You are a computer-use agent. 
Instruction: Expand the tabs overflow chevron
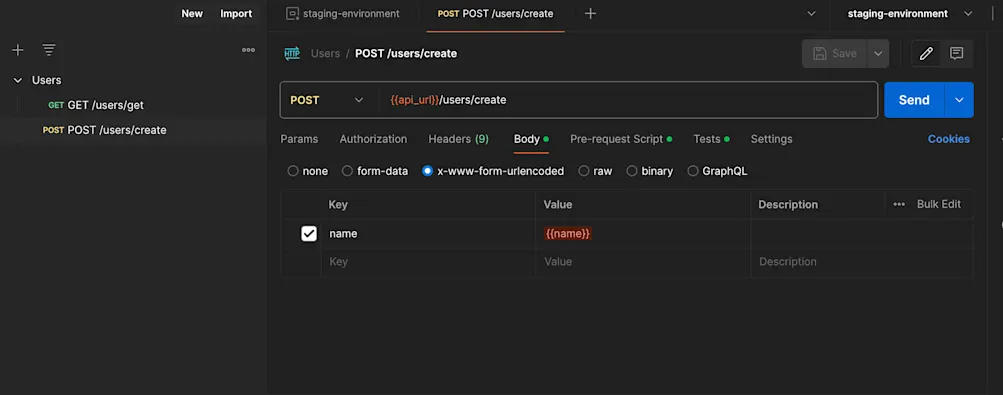(812, 13)
